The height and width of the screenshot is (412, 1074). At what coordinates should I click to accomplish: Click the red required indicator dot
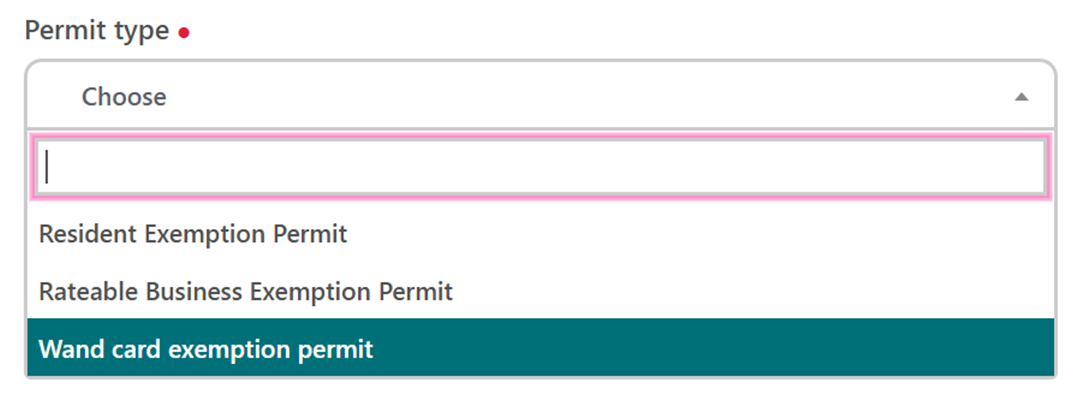pyautogui.click(x=183, y=33)
